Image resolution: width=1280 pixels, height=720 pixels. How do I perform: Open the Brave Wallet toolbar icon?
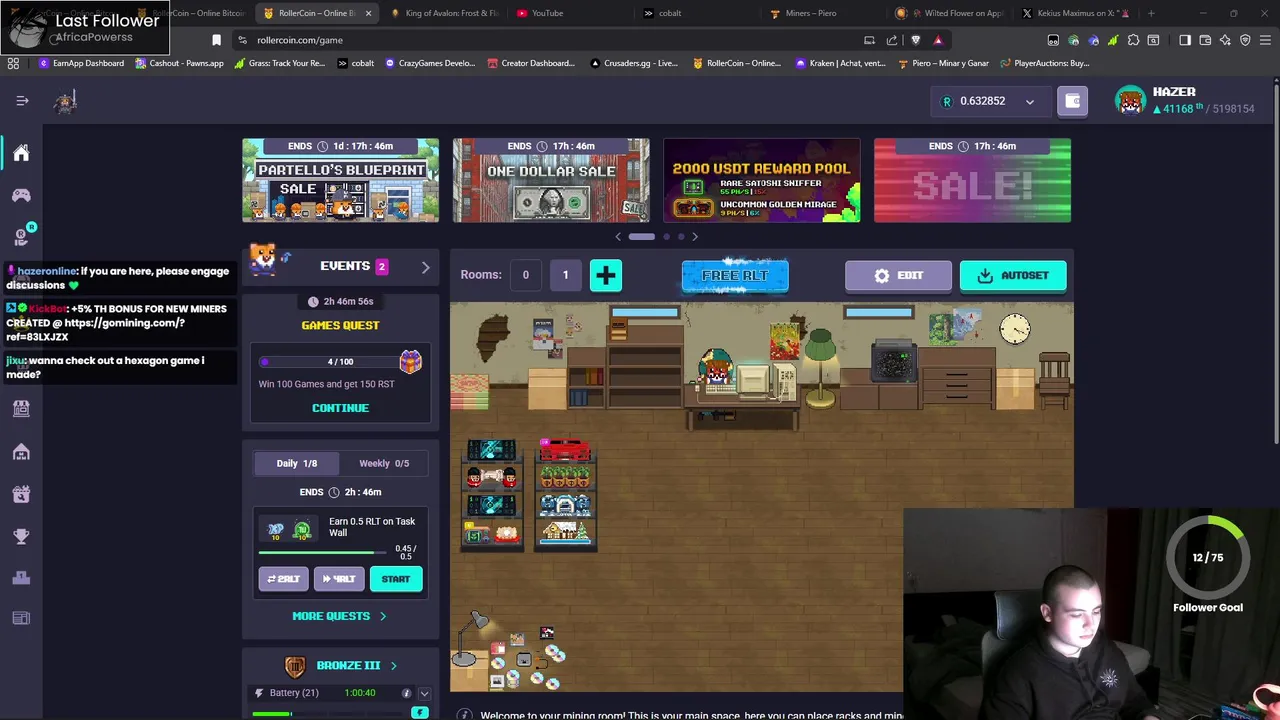(x=1205, y=40)
